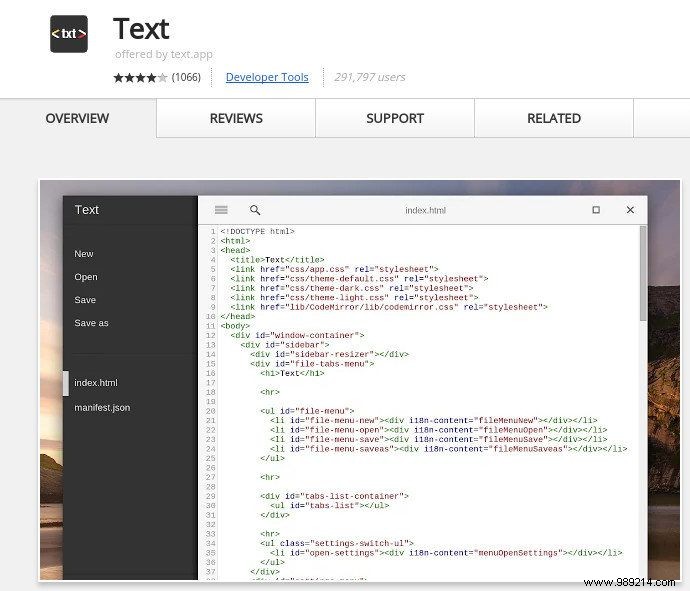Open the Overview tab

(x=77, y=118)
